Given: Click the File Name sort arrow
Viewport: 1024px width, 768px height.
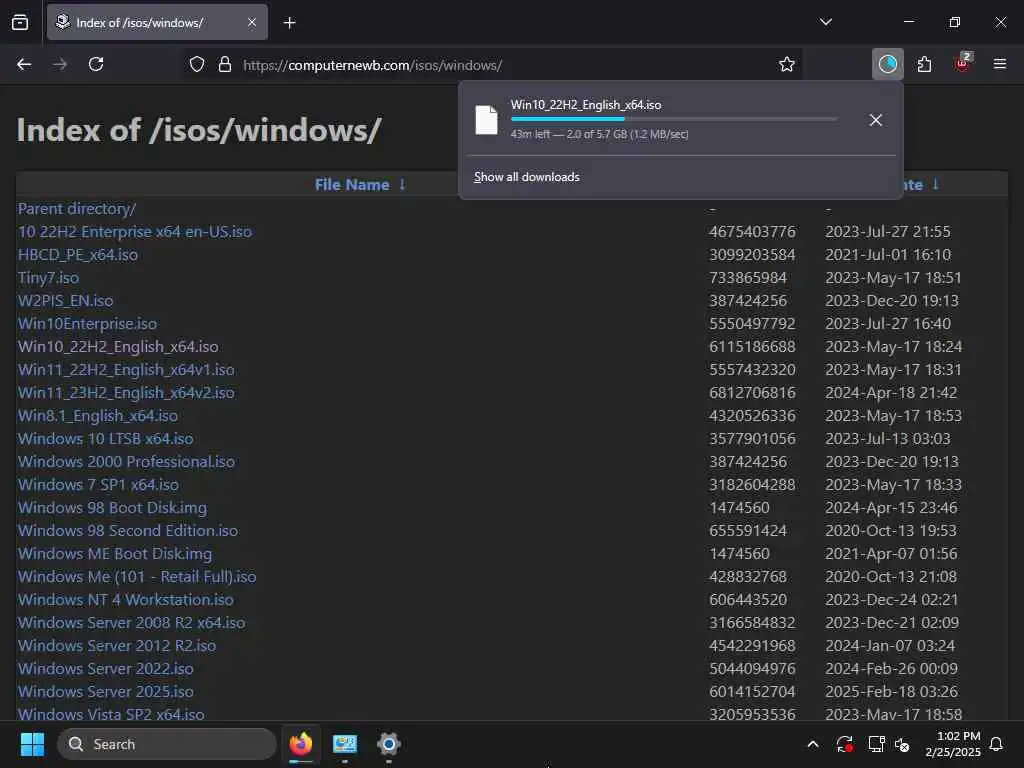Looking at the screenshot, I should point(402,184).
